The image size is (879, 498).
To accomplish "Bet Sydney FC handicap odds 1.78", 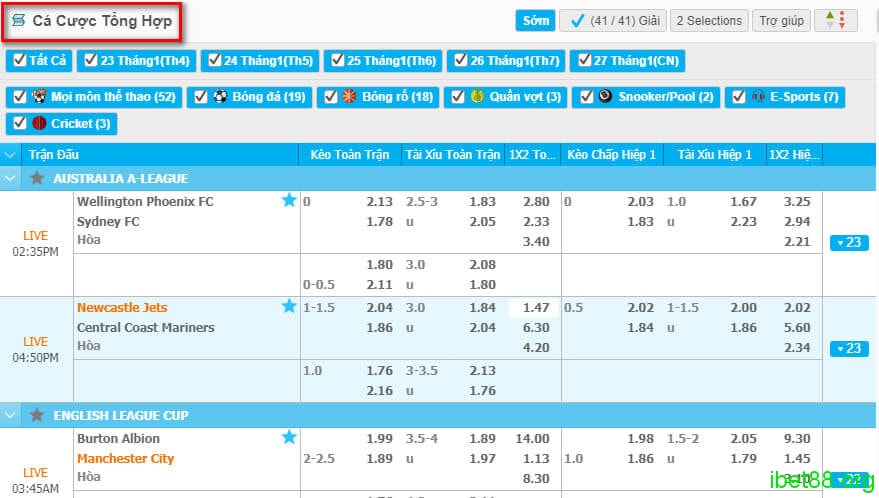I will click(x=380, y=222).
